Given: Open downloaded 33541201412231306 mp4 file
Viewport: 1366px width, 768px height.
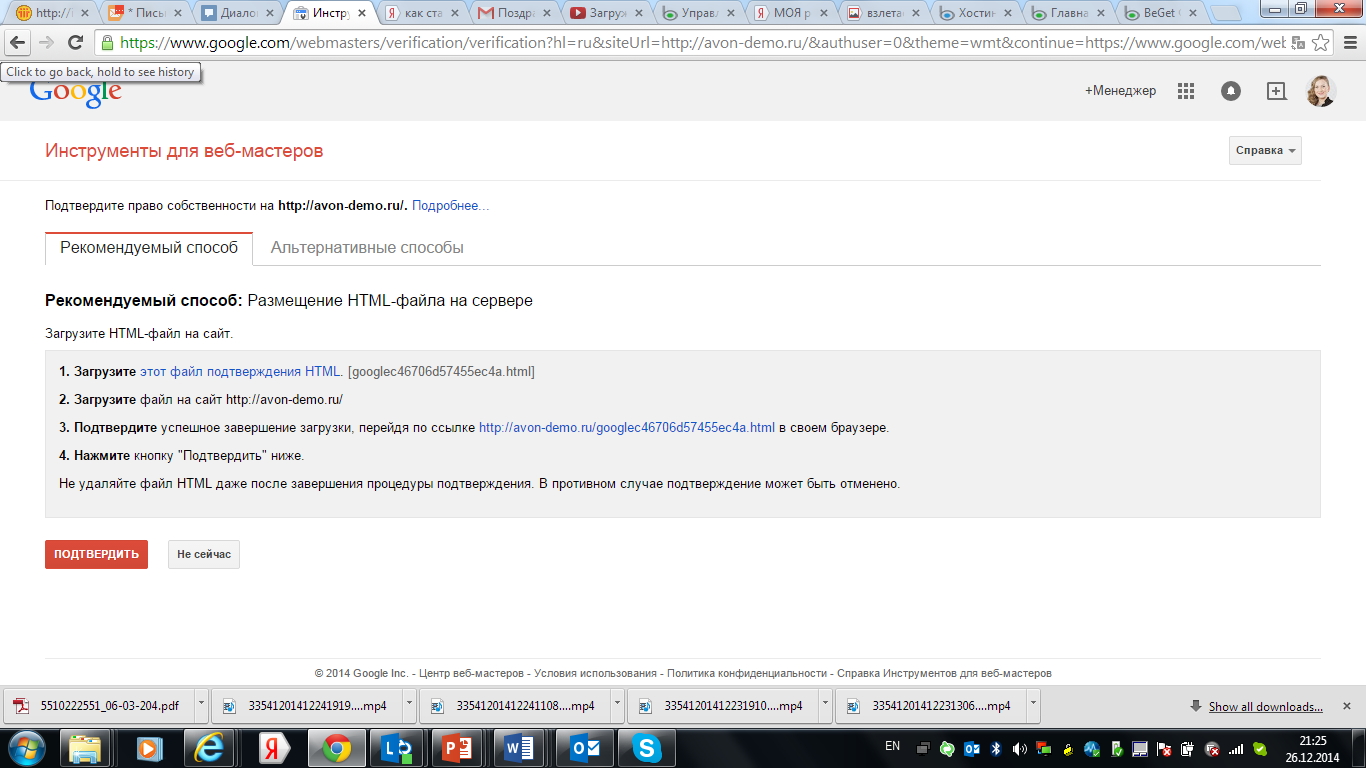Looking at the screenshot, I should point(930,706).
